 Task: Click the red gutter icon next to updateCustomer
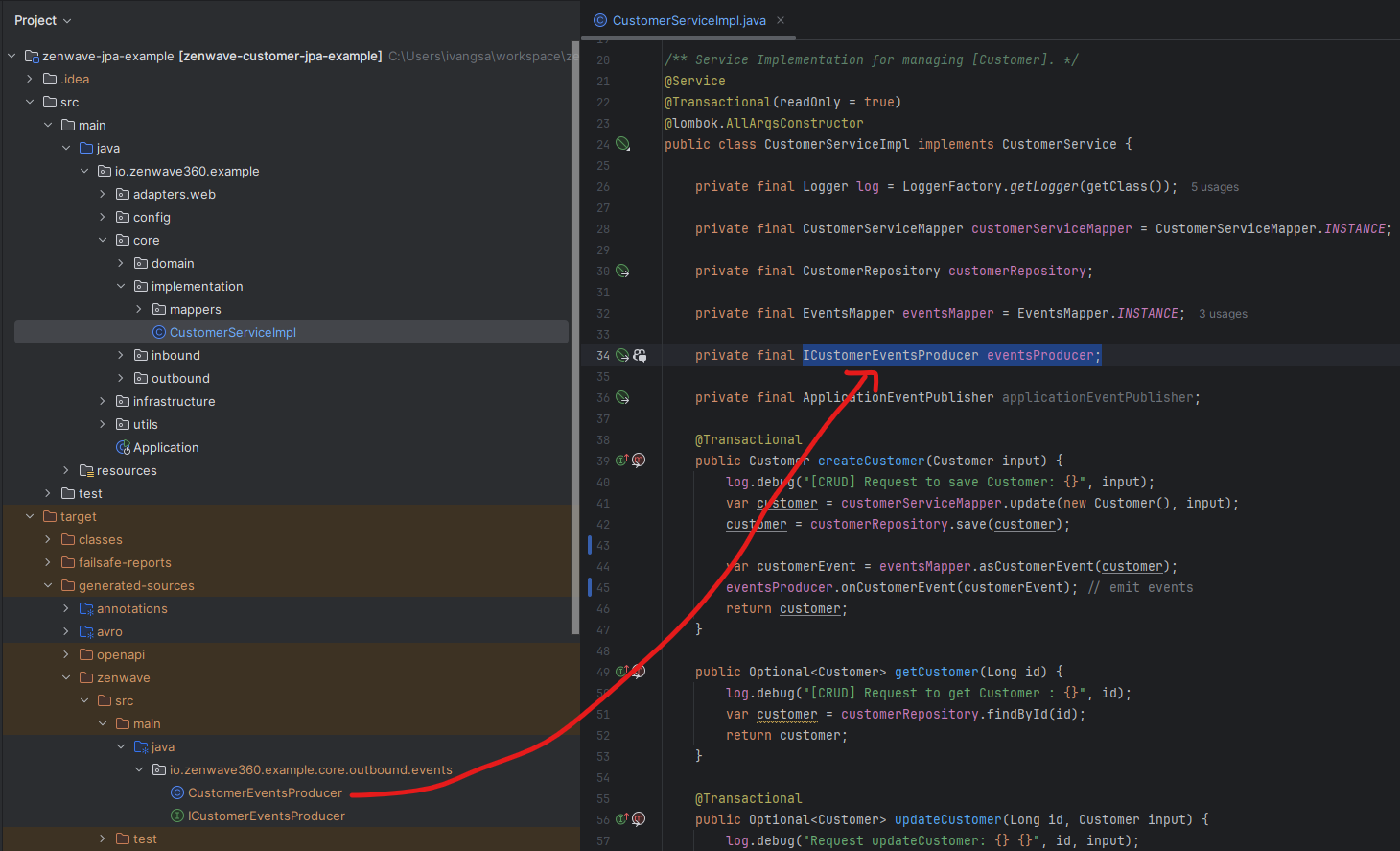pyautogui.click(x=639, y=819)
